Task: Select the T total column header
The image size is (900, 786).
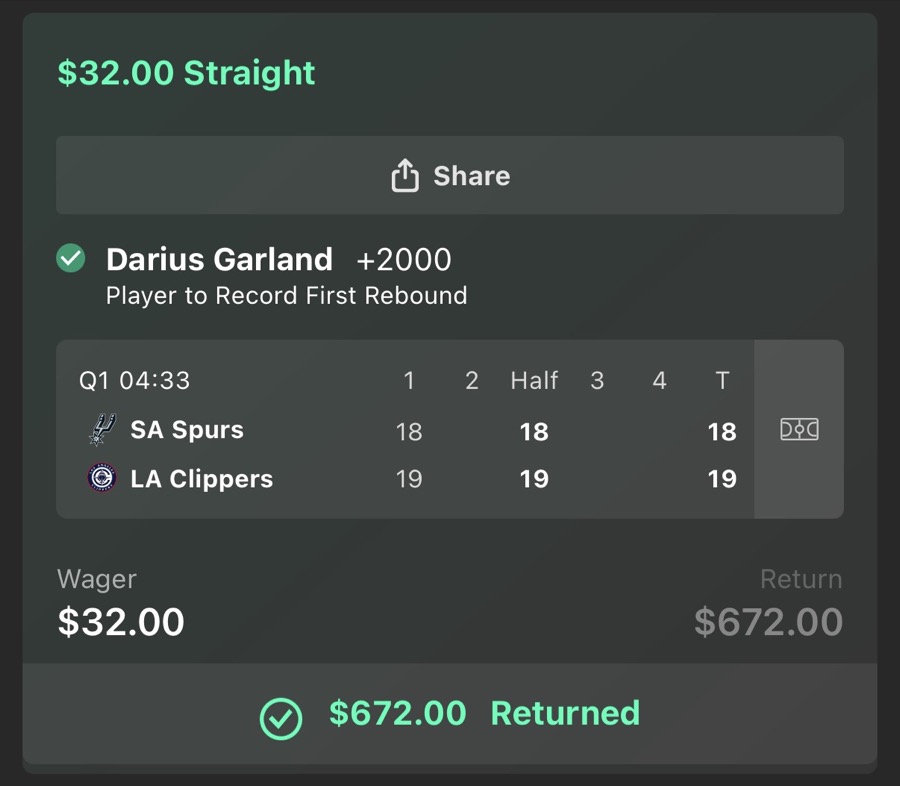Action: (x=722, y=380)
